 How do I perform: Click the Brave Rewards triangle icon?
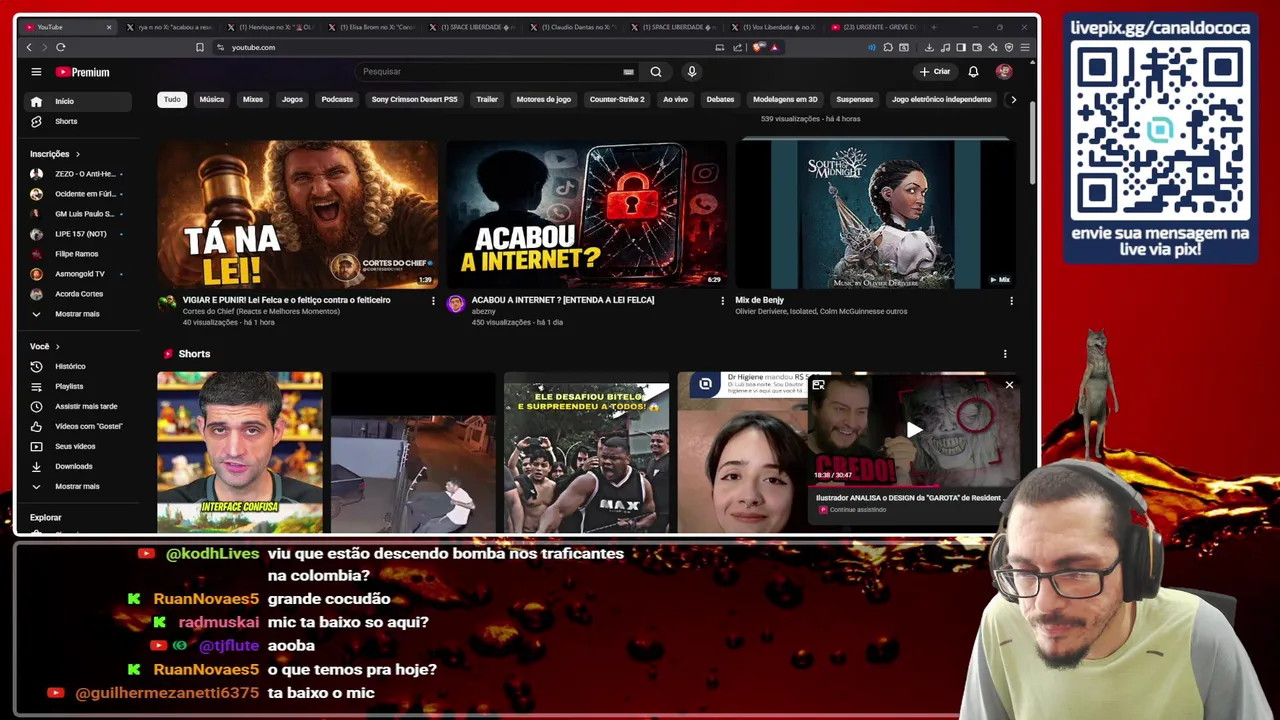tap(774, 47)
